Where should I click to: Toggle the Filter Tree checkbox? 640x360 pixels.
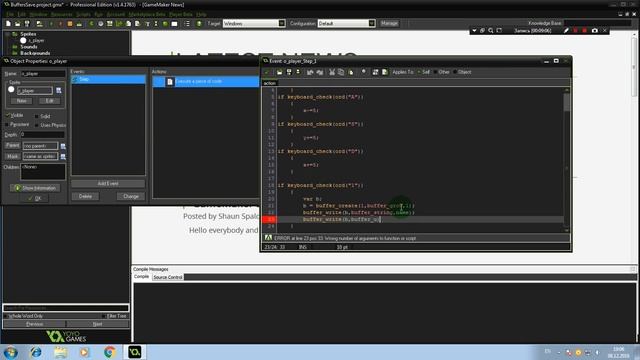pos(104,316)
